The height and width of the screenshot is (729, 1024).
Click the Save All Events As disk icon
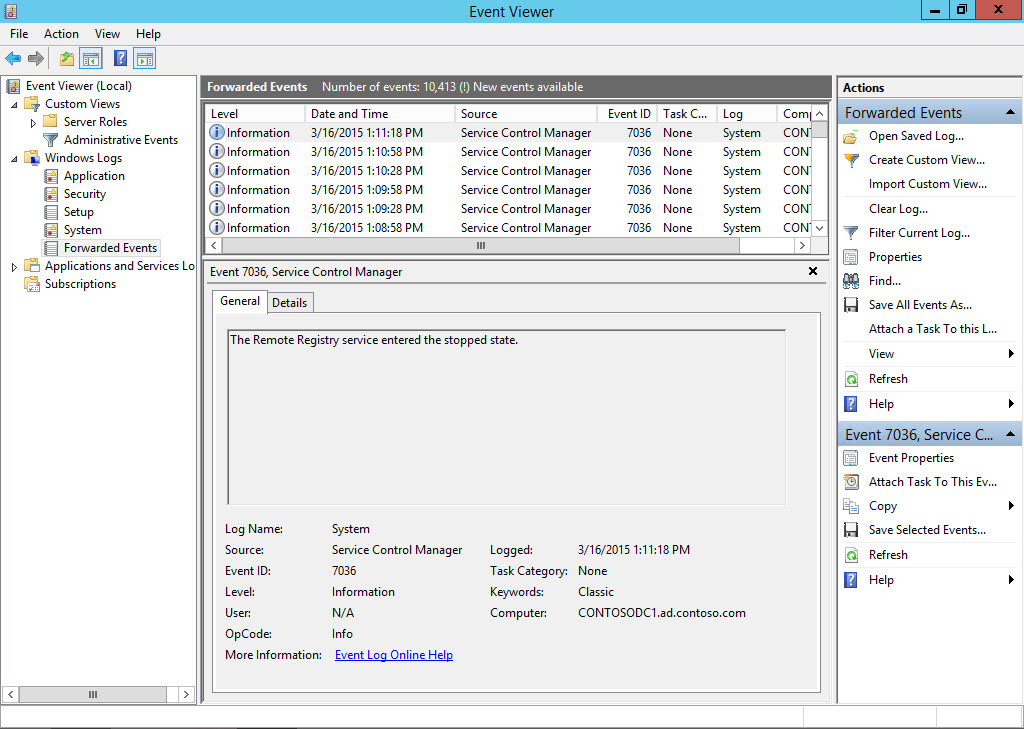852,304
